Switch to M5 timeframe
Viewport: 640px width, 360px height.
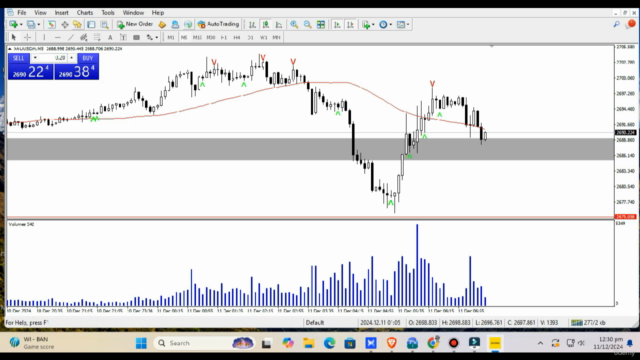[184, 37]
